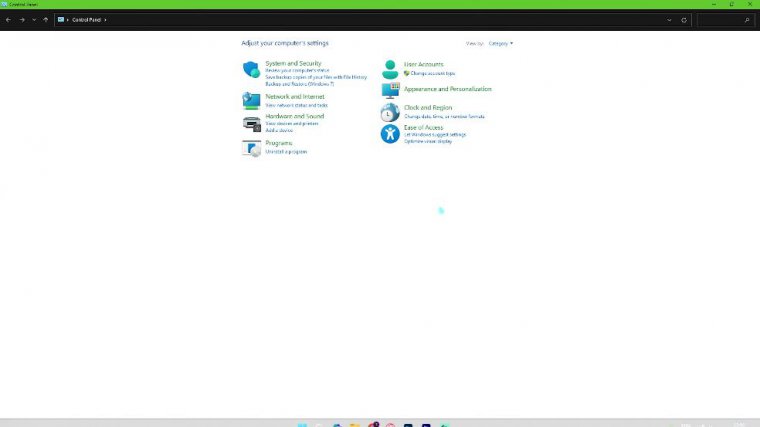Expand the address bar history dropdown
Image resolution: width=760 pixels, height=427 pixels.
tap(669, 20)
